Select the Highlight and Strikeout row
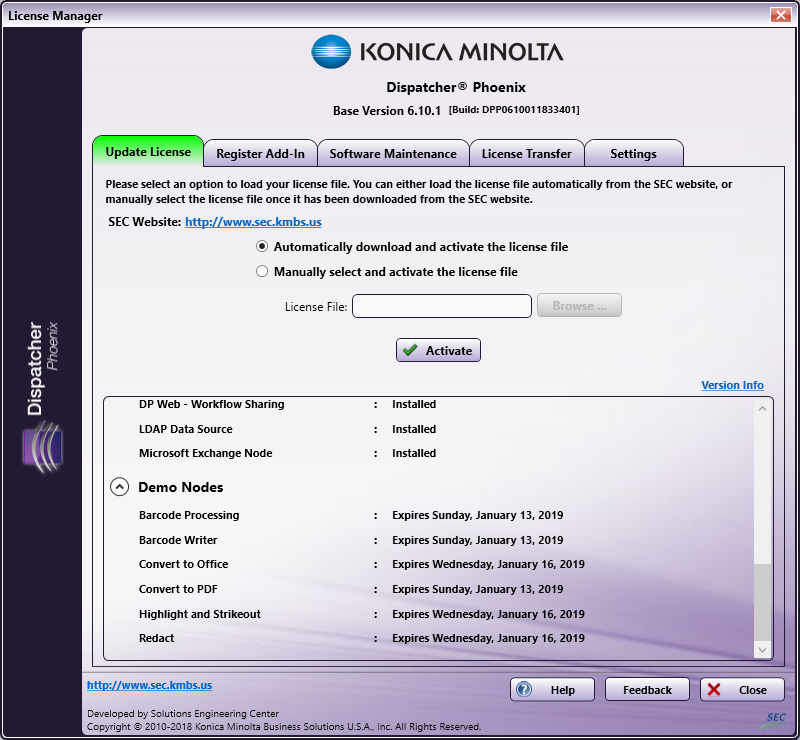Image resolution: width=800 pixels, height=740 pixels. [x=362, y=614]
